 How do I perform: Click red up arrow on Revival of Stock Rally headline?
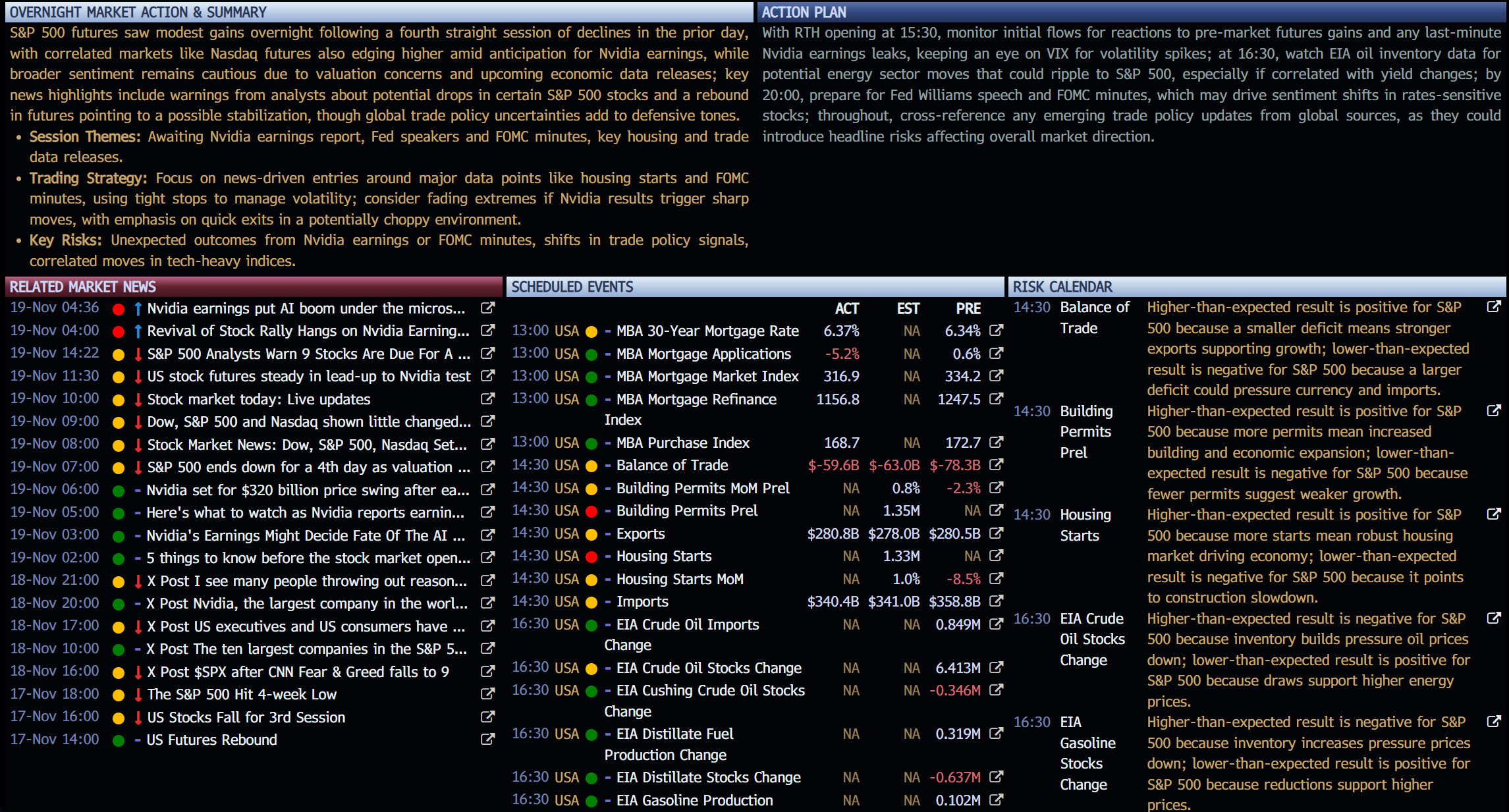138,331
